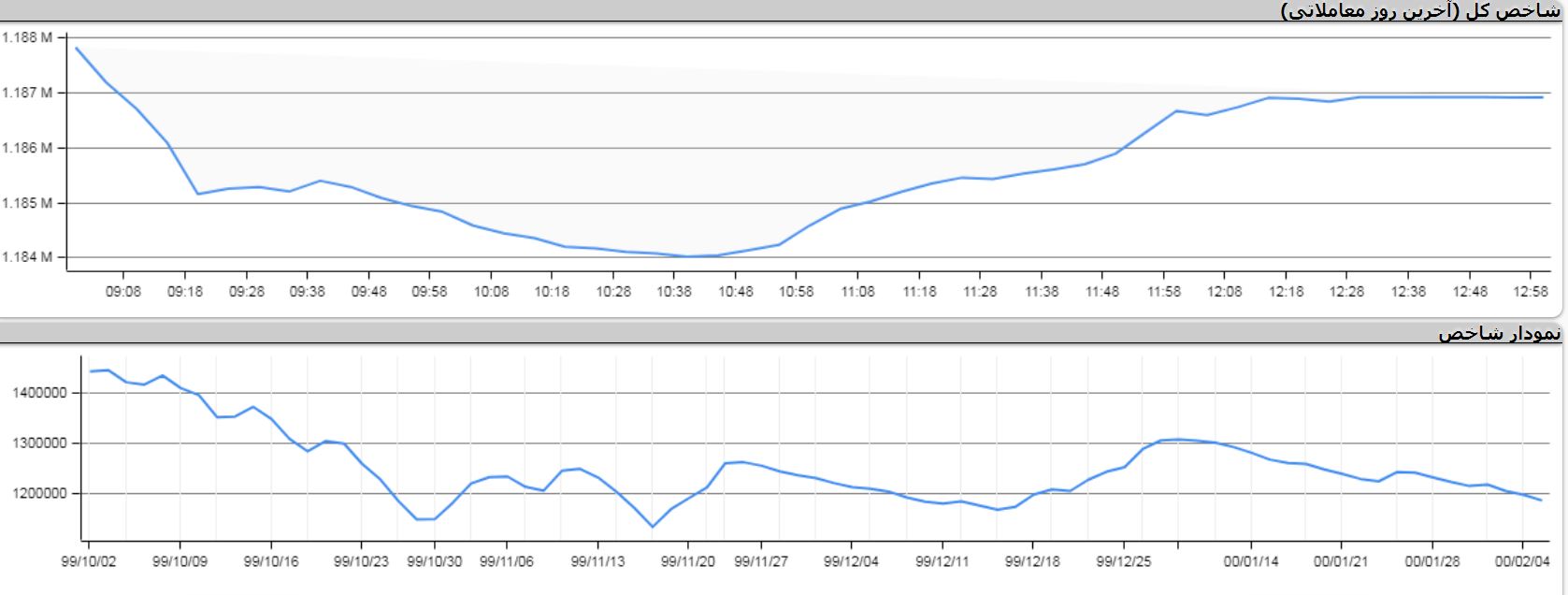Image resolution: width=1568 pixels, height=595 pixels.
Task: Click the lowest point of the intraday line
Action: point(689,256)
